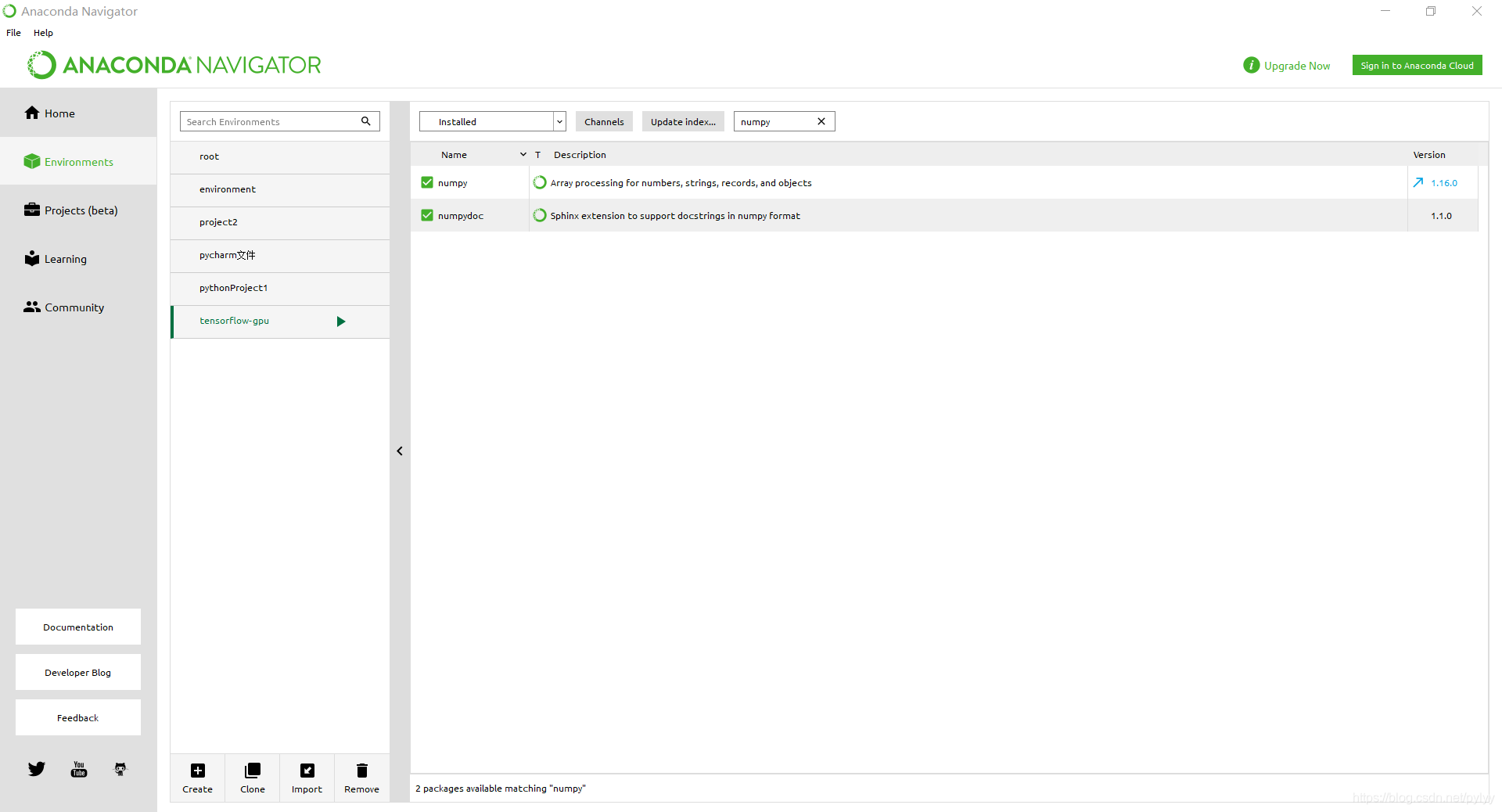1502x812 pixels.
Task: Click the Upgrade Now link
Action: tap(1297, 66)
